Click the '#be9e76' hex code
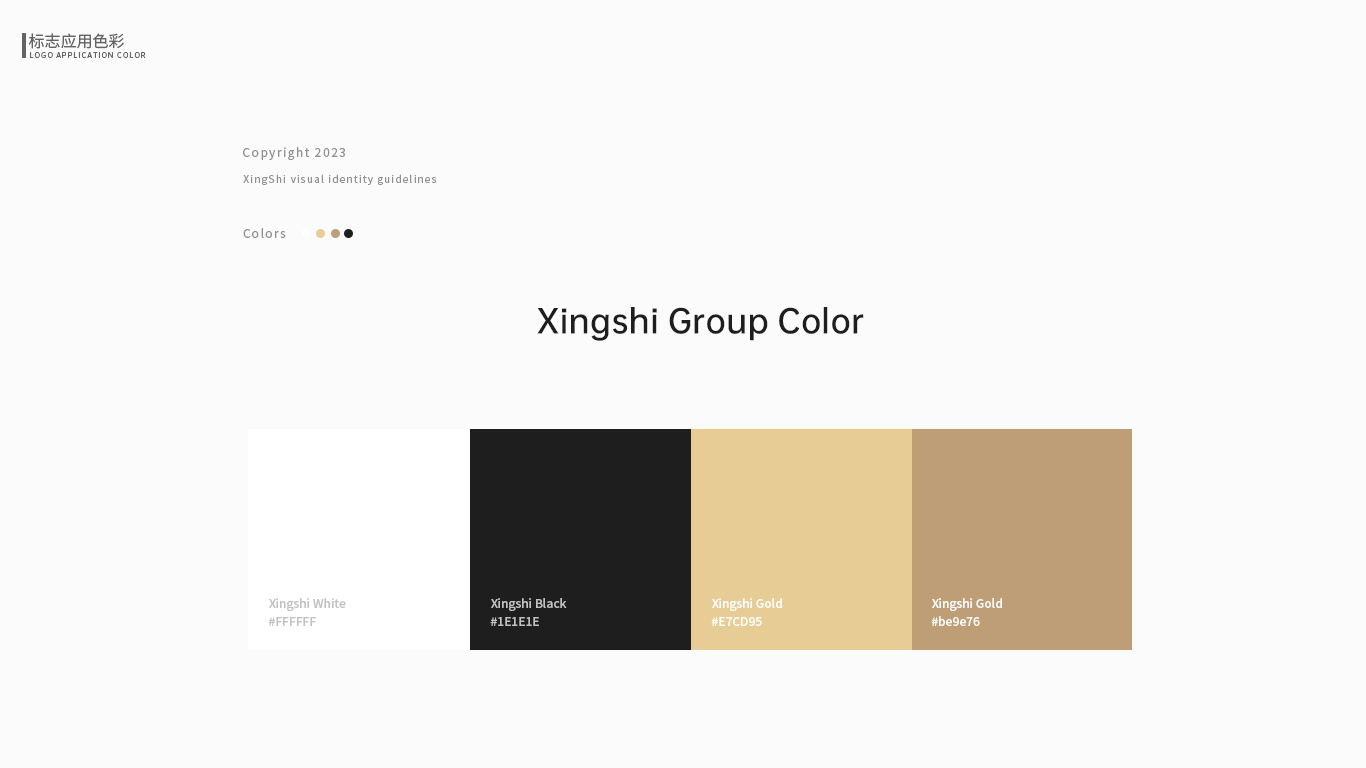 [x=956, y=622]
